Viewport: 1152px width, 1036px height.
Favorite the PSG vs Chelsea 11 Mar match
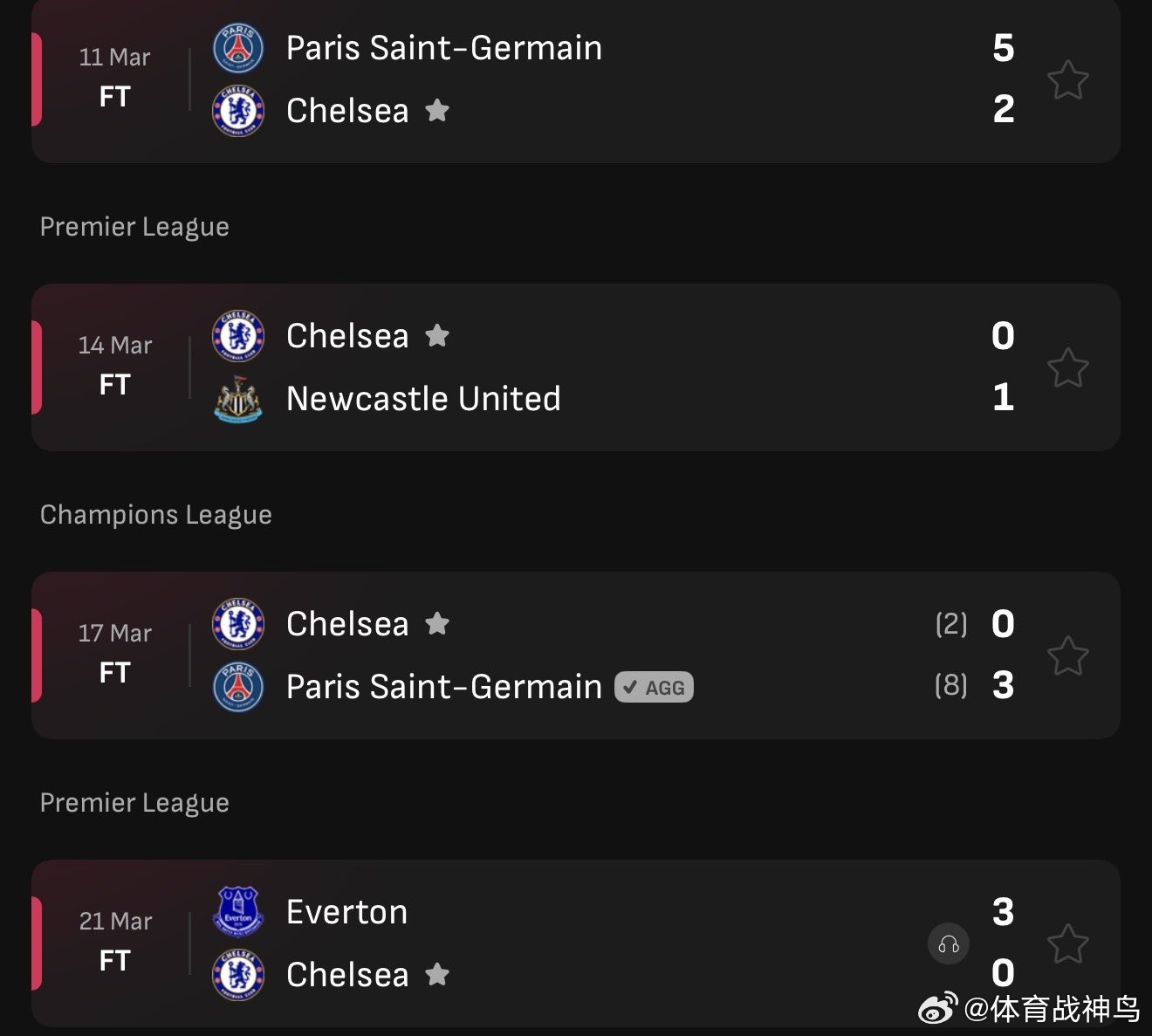(1067, 80)
